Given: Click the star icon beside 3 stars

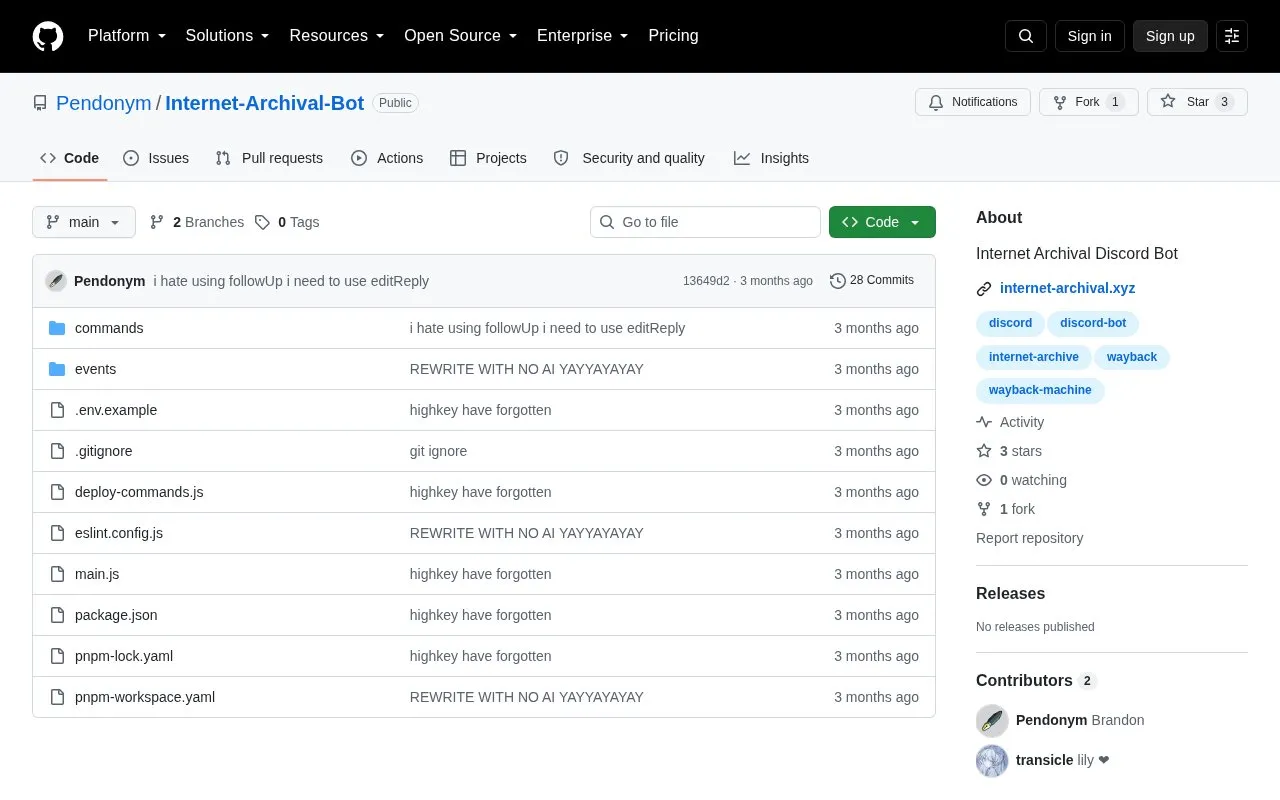Looking at the screenshot, I should (984, 451).
